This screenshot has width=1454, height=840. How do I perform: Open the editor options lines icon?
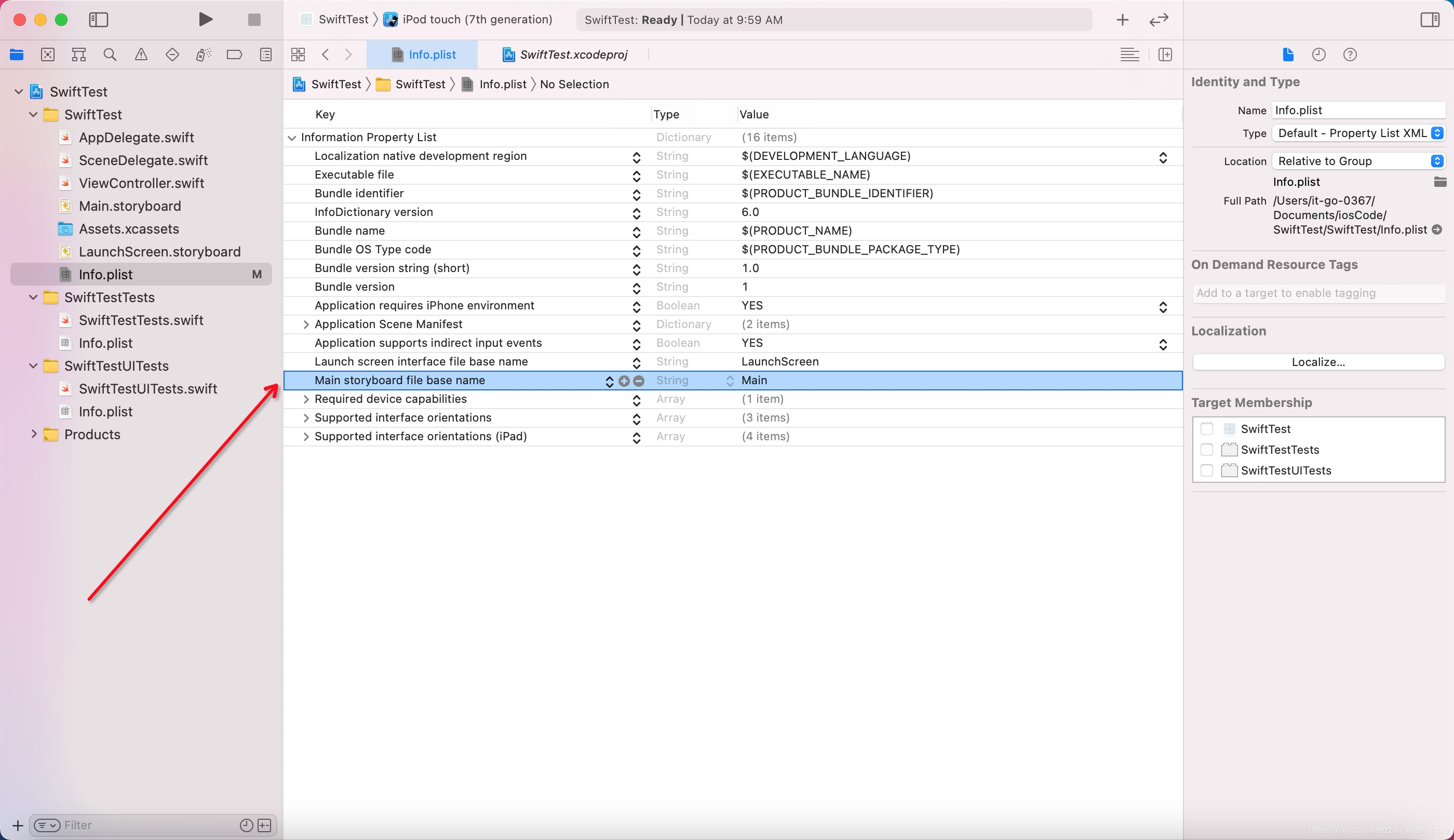point(1130,55)
